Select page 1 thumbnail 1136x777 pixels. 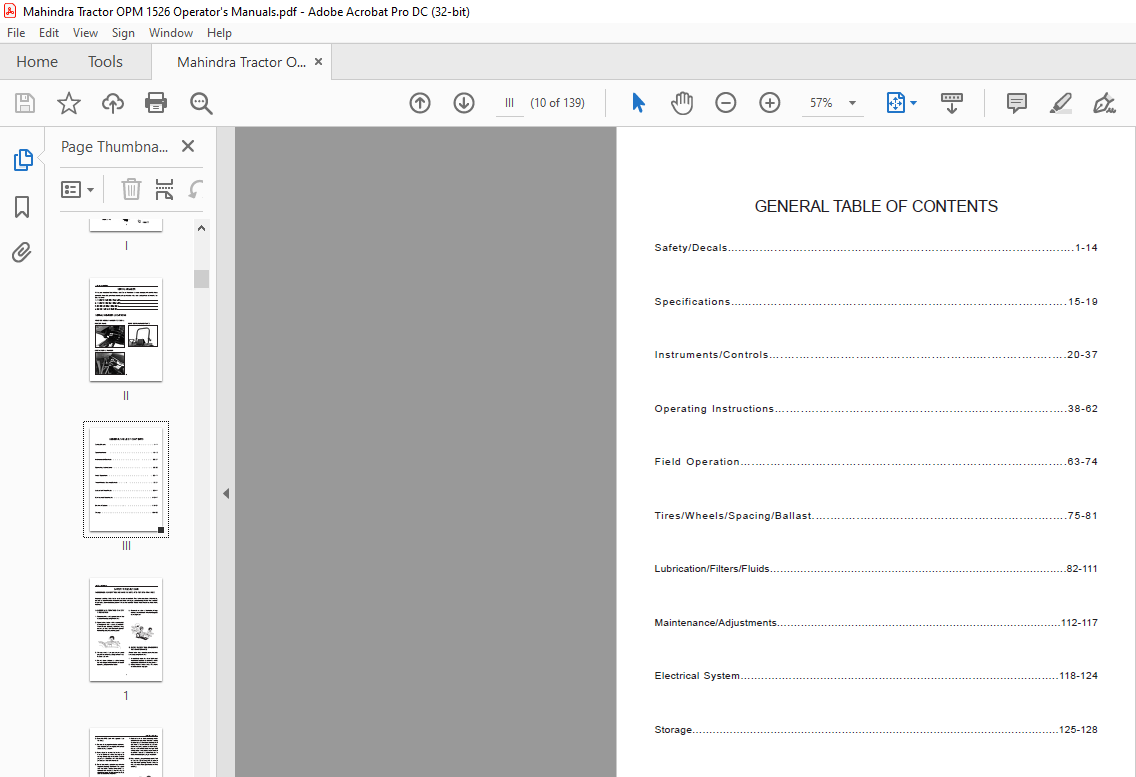point(126,630)
